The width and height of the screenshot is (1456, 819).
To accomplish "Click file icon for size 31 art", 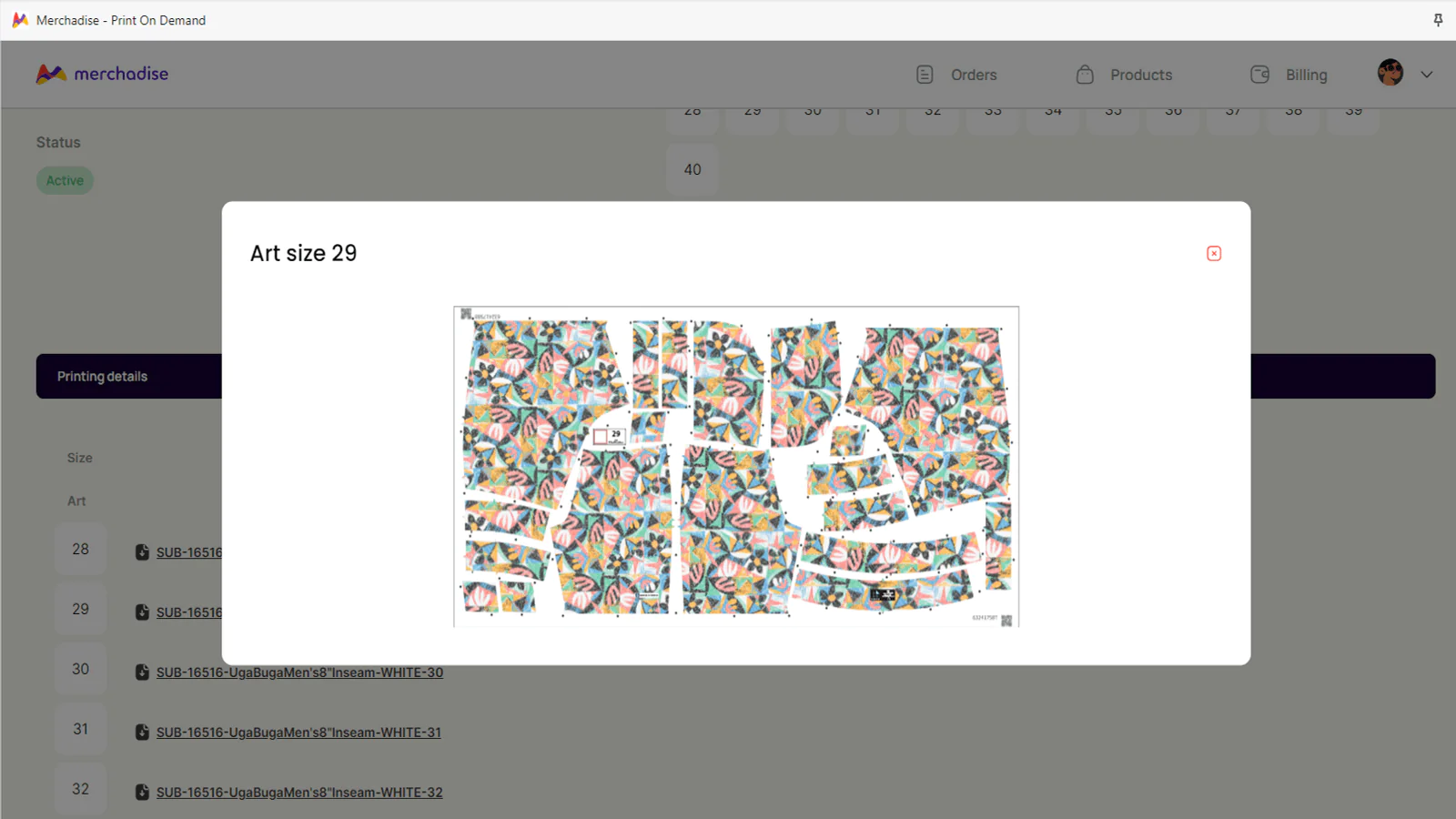I will 142,733.
